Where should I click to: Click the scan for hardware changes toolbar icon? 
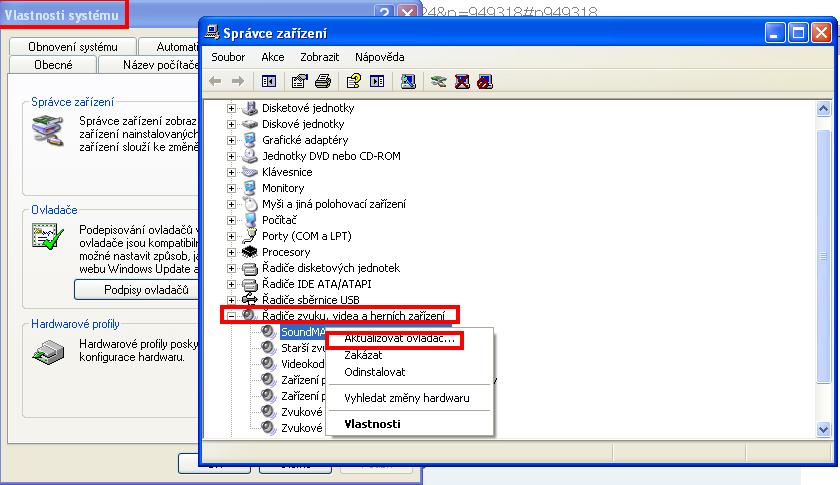pos(408,81)
